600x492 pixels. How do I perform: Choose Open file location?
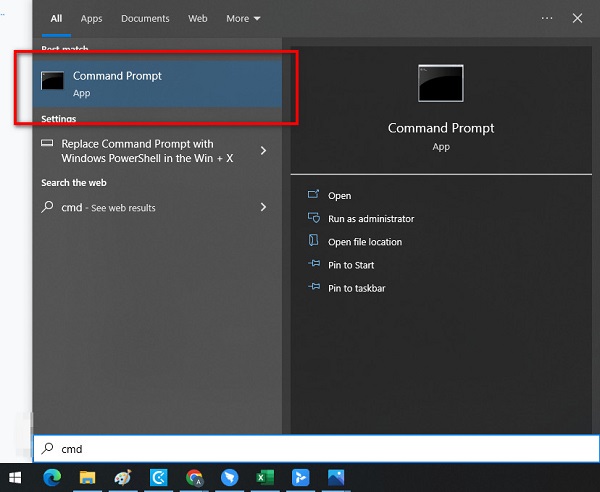[365, 242]
